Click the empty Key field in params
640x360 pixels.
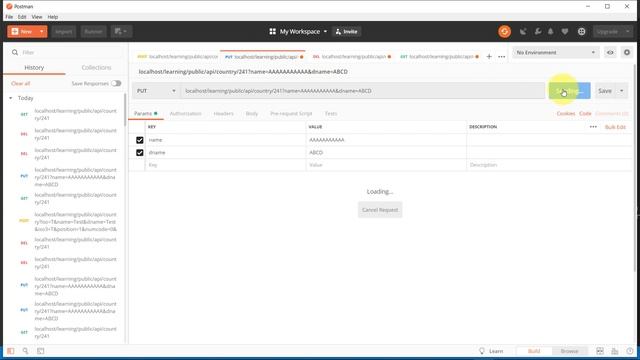coord(226,165)
